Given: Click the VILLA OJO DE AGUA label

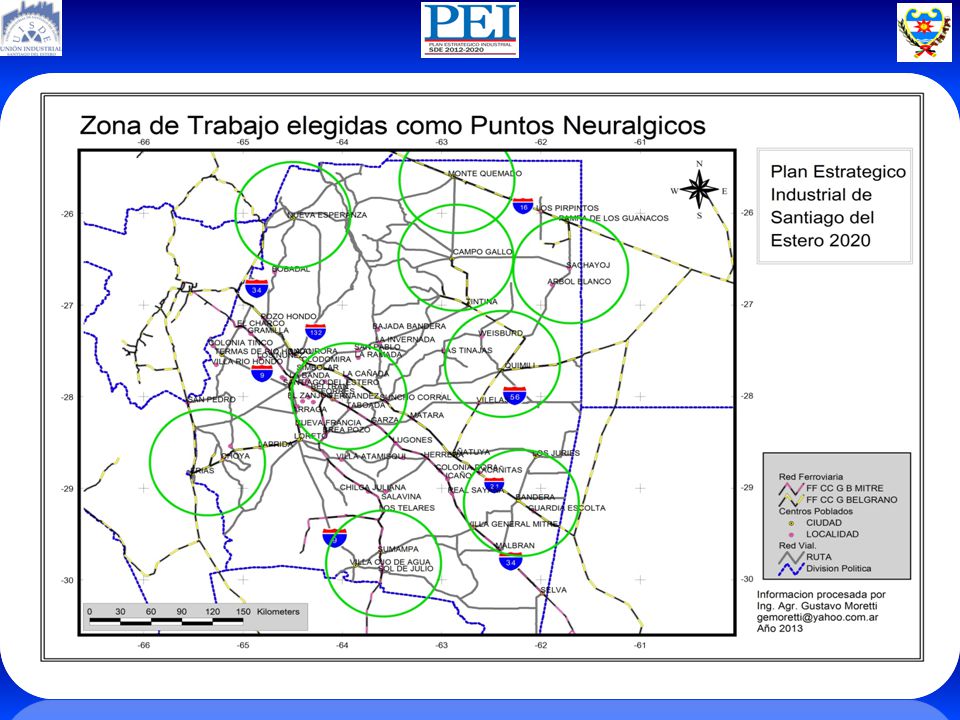Looking at the screenshot, I should coord(390,562).
